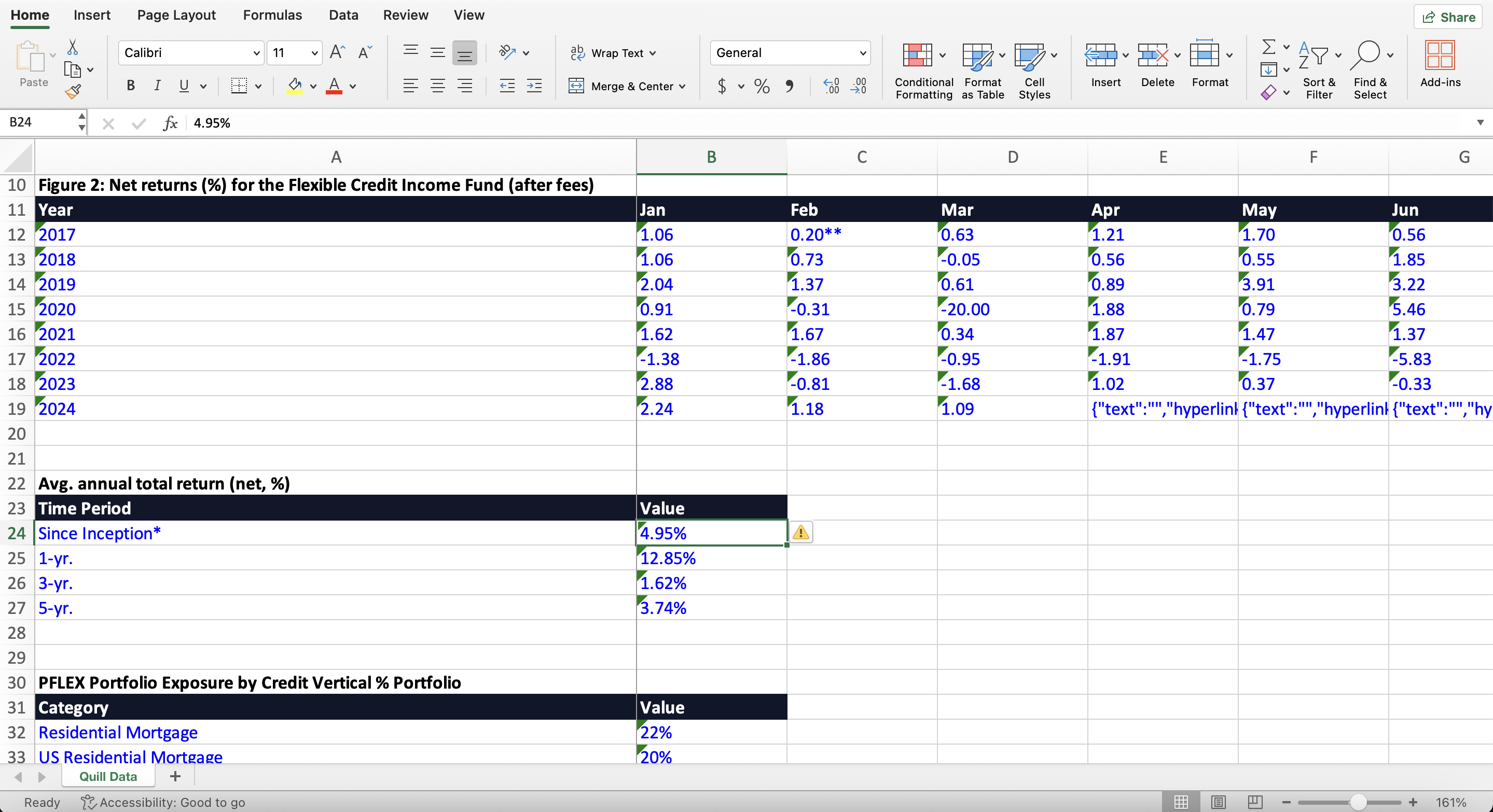
Task: Decrease indent of cell contents
Action: 507,86
